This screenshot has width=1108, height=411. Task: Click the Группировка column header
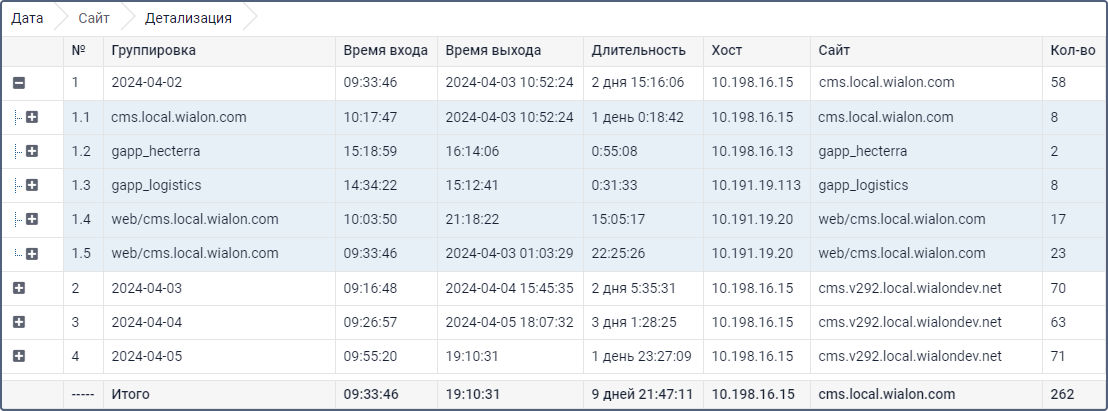coord(154,50)
